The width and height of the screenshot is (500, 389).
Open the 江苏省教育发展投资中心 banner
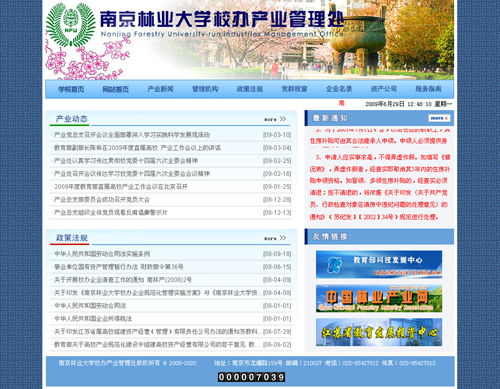click(379, 332)
